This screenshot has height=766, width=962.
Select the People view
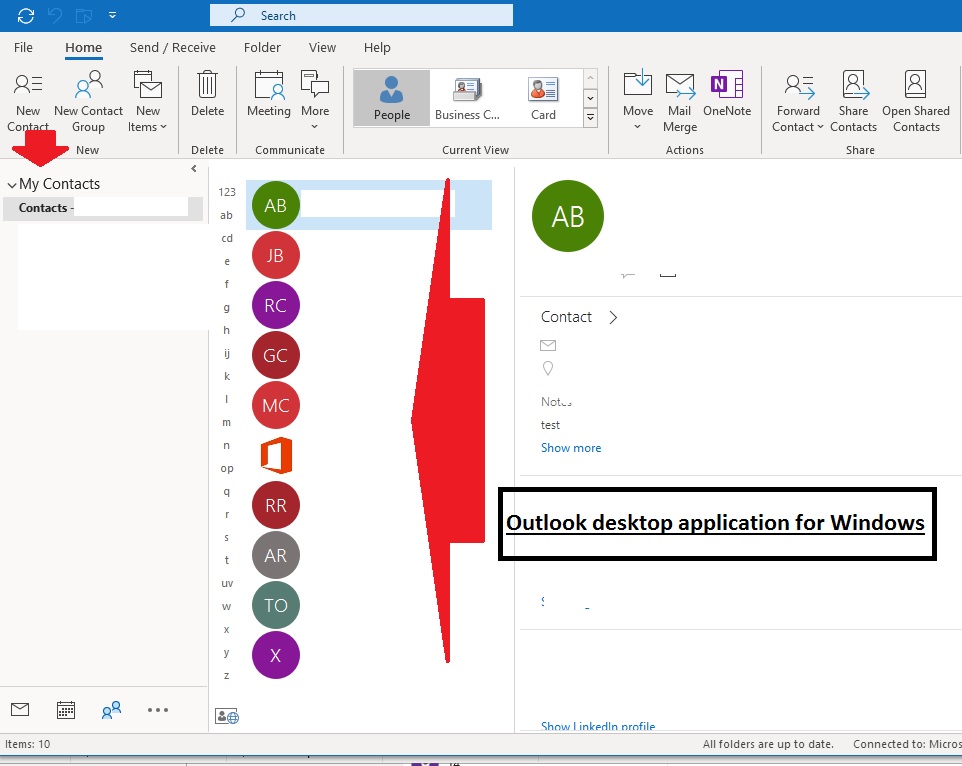[x=391, y=98]
